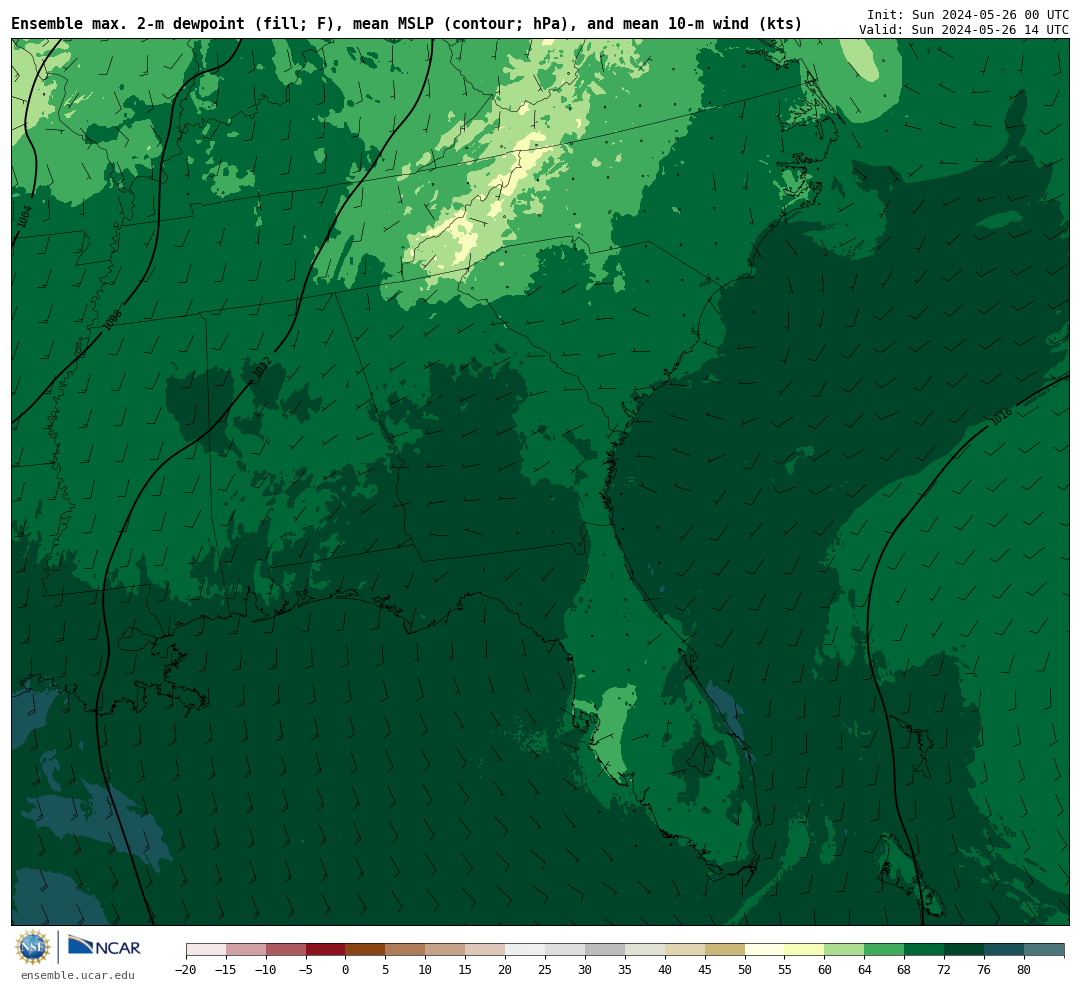This screenshot has width=1080, height=988.
Task: Click the colorbar tick label -20
Action: (185, 970)
